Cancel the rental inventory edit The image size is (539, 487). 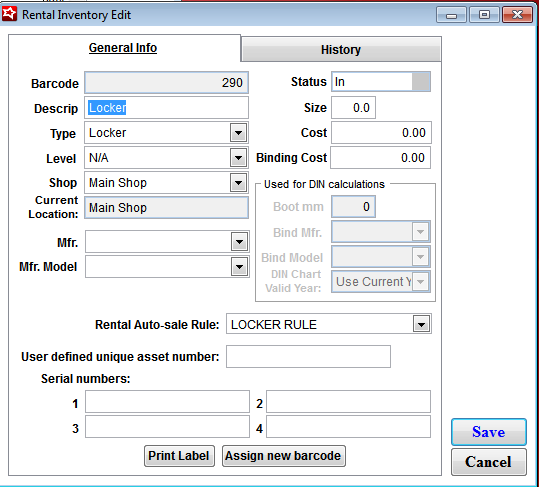pos(488,462)
